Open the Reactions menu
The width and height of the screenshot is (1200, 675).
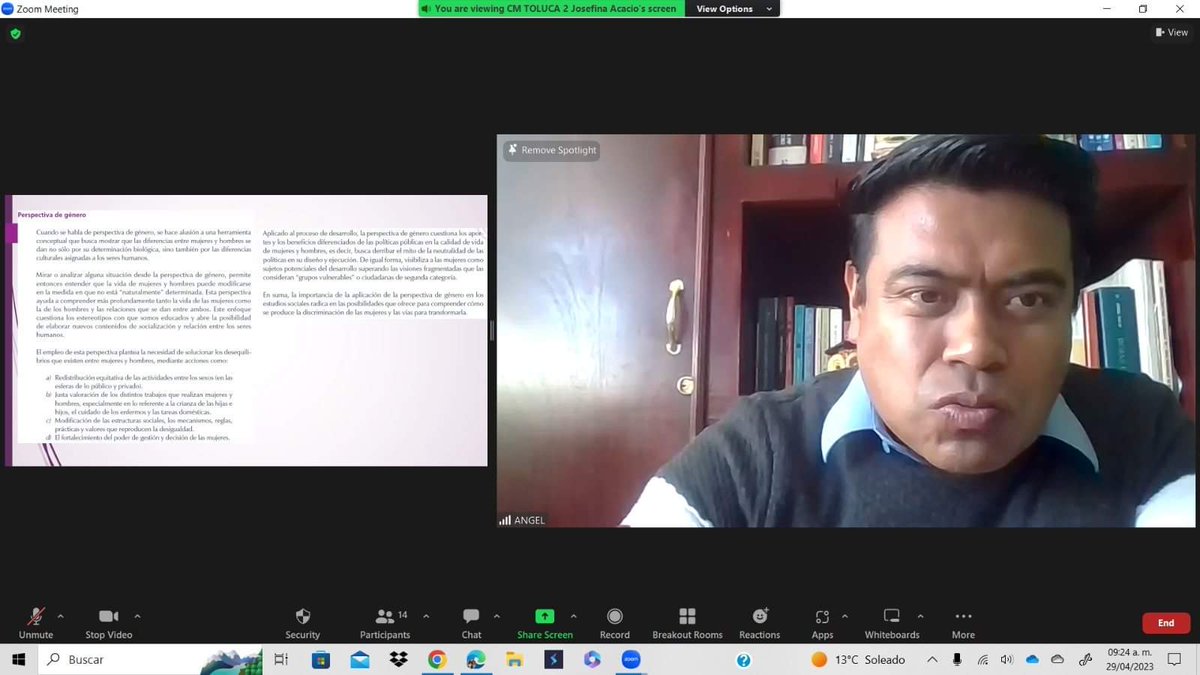click(x=760, y=623)
